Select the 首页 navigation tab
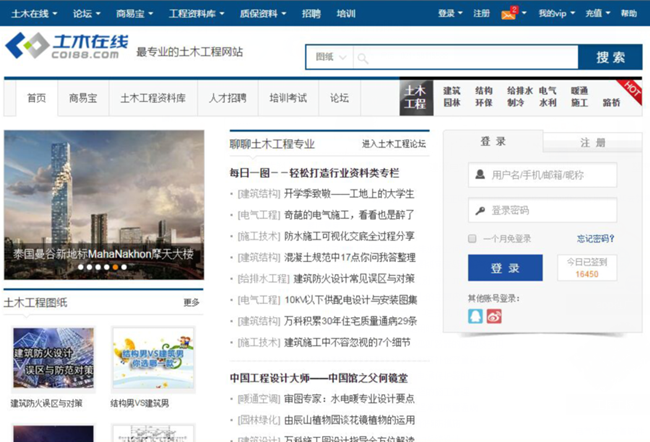 point(36,98)
